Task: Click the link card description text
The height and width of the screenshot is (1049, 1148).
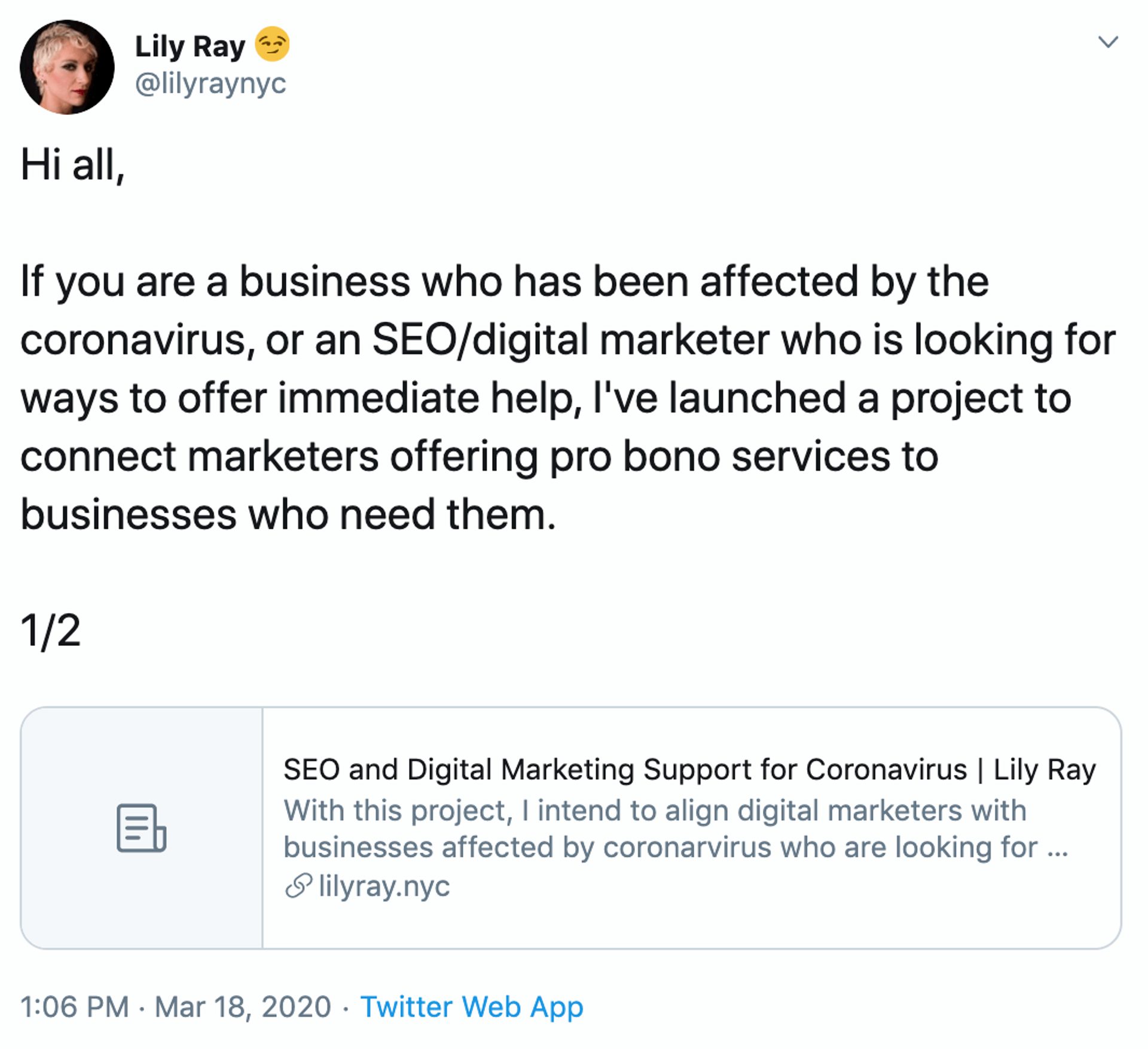Action: point(676,829)
